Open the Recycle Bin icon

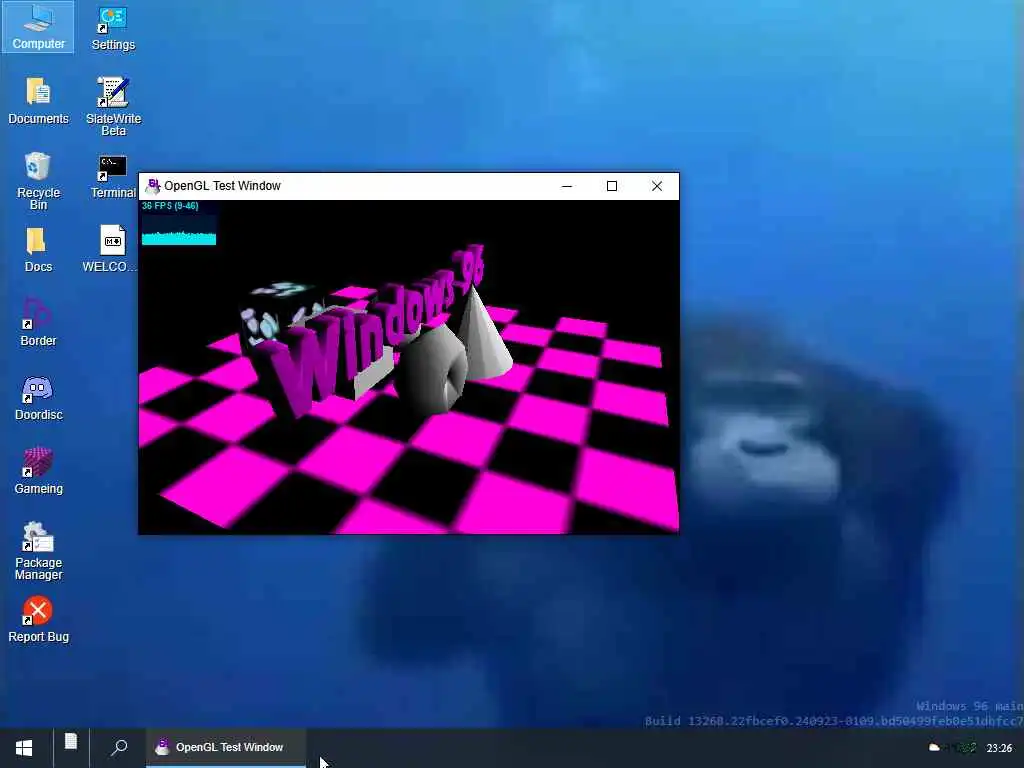coord(38,181)
